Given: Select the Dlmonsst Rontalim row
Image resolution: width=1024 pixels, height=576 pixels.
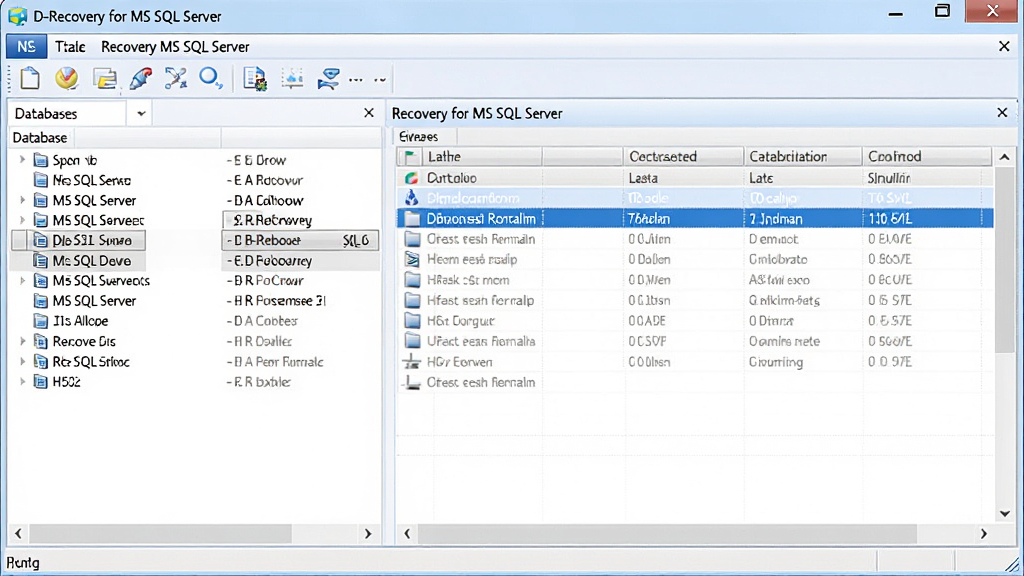Looking at the screenshot, I should coord(695,219).
